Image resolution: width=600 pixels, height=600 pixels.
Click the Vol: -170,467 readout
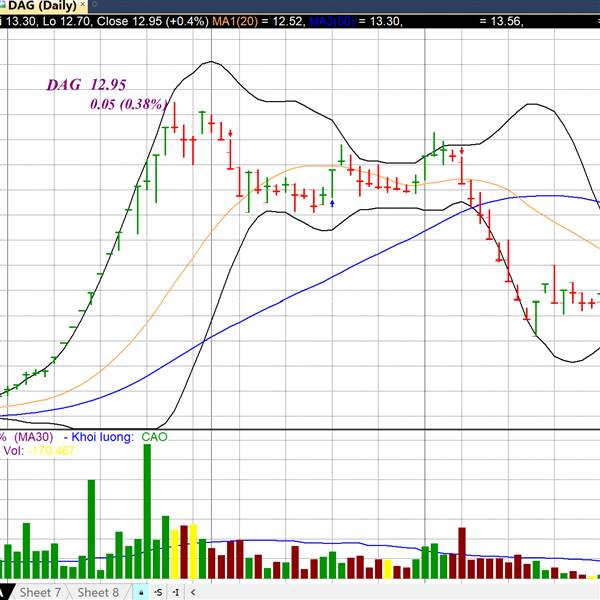[39, 450]
